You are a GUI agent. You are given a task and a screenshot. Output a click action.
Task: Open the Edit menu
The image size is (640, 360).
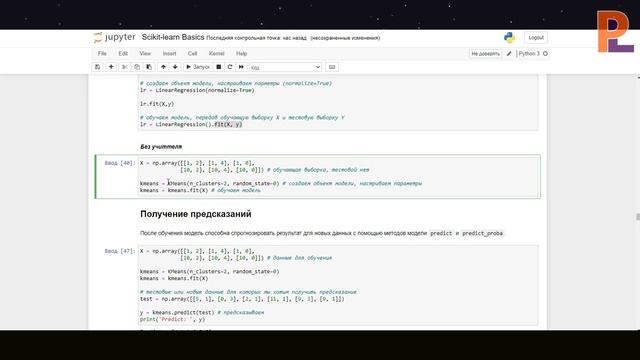123,53
